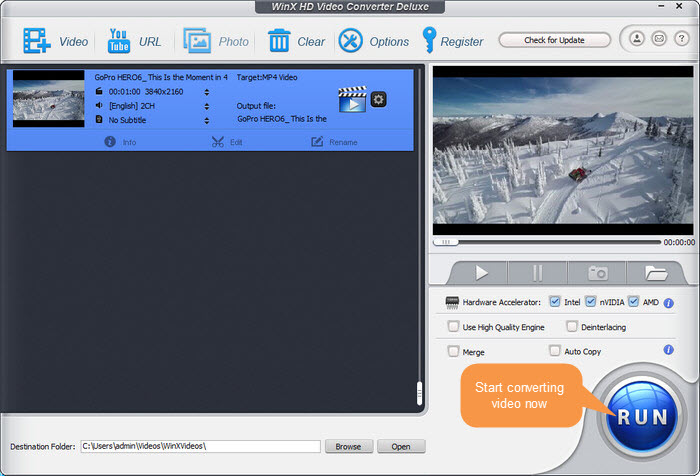Open the audio track [English] 2CH selector
This screenshot has width=700, height=476.
[x=207, y=106]
